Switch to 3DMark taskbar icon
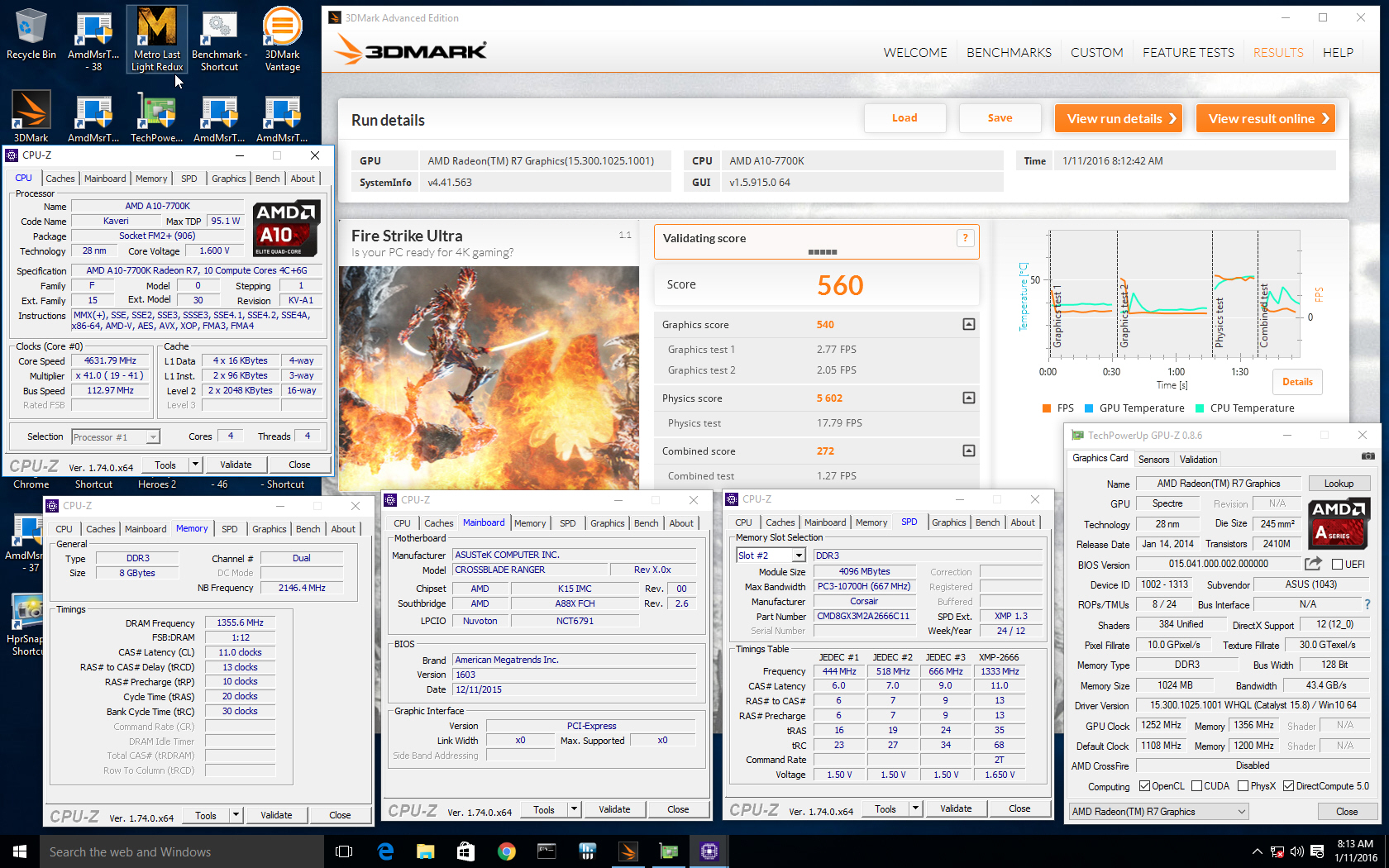Image resolution: width=1389 pixels, height=868 pixels. click(x=628, y=851)
